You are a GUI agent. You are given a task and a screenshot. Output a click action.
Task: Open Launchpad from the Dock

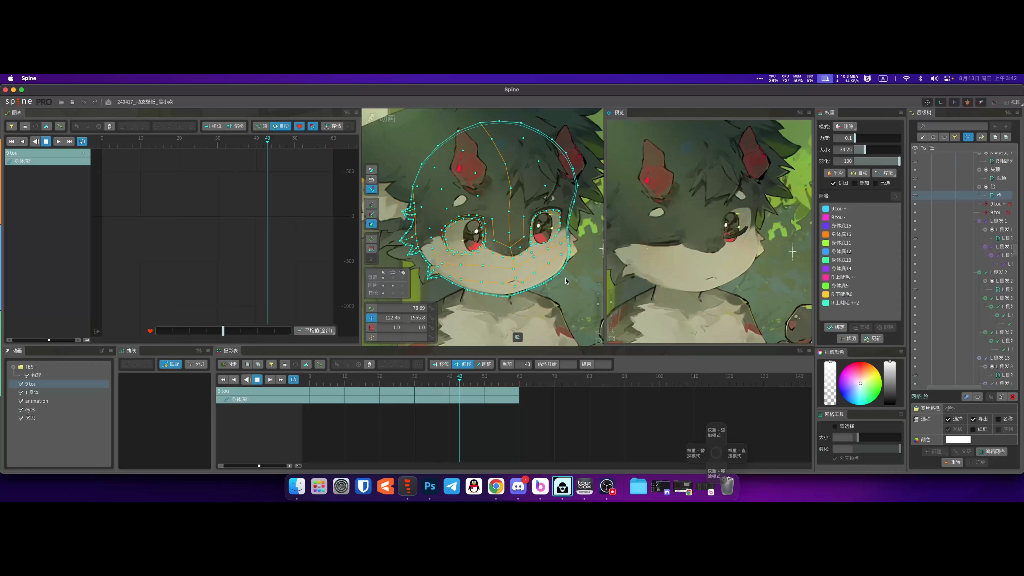coord(319,486)
